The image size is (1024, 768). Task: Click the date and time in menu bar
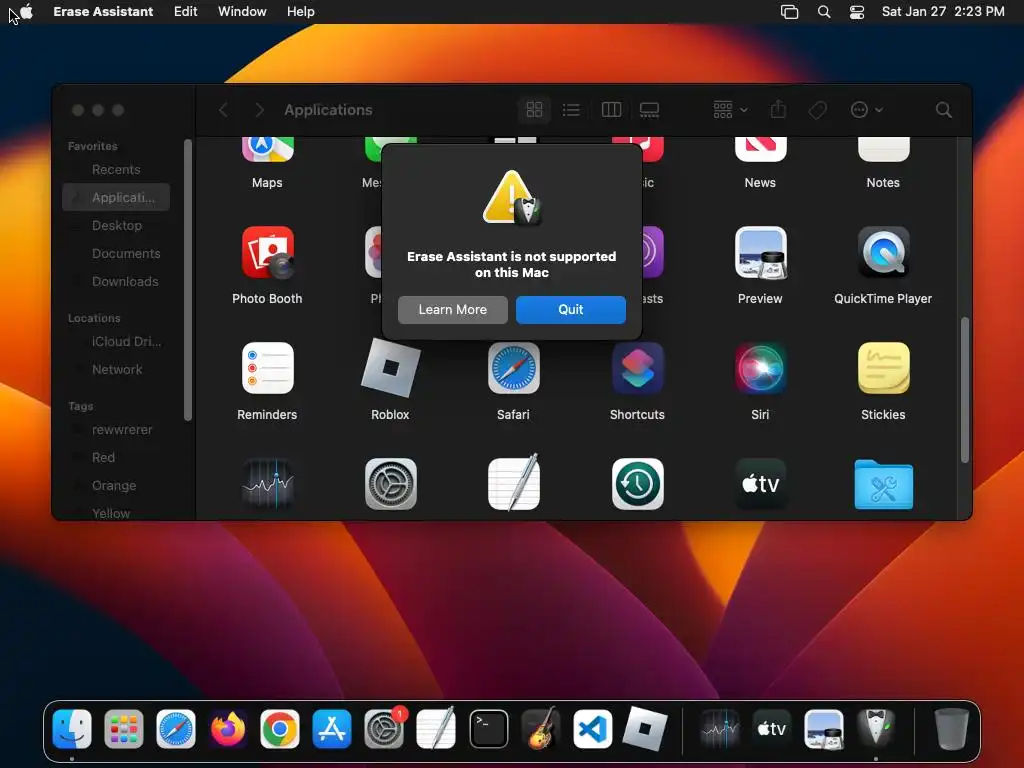pos(942,11)
